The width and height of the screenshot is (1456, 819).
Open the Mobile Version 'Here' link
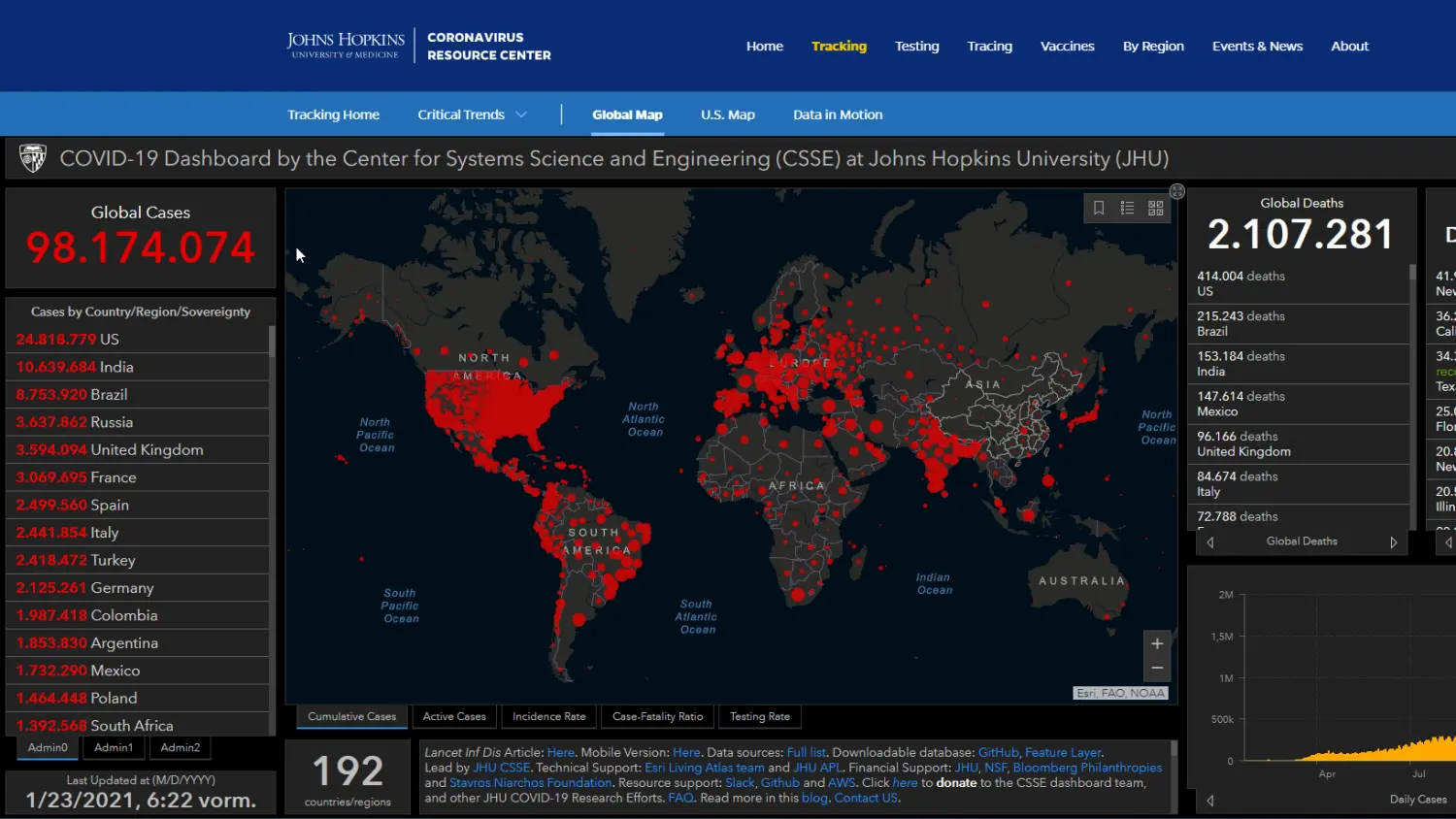tap(686, 753)
